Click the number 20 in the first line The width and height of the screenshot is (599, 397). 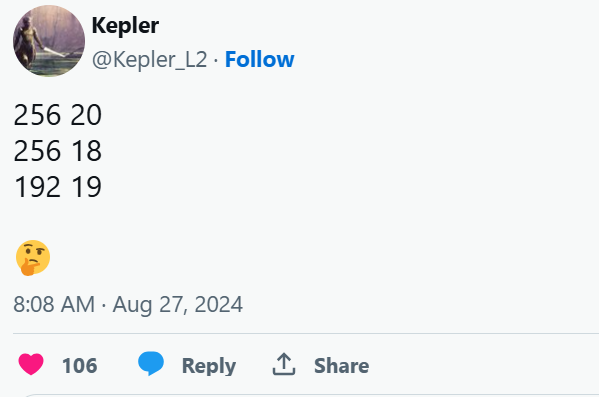[x=86, y=115]
